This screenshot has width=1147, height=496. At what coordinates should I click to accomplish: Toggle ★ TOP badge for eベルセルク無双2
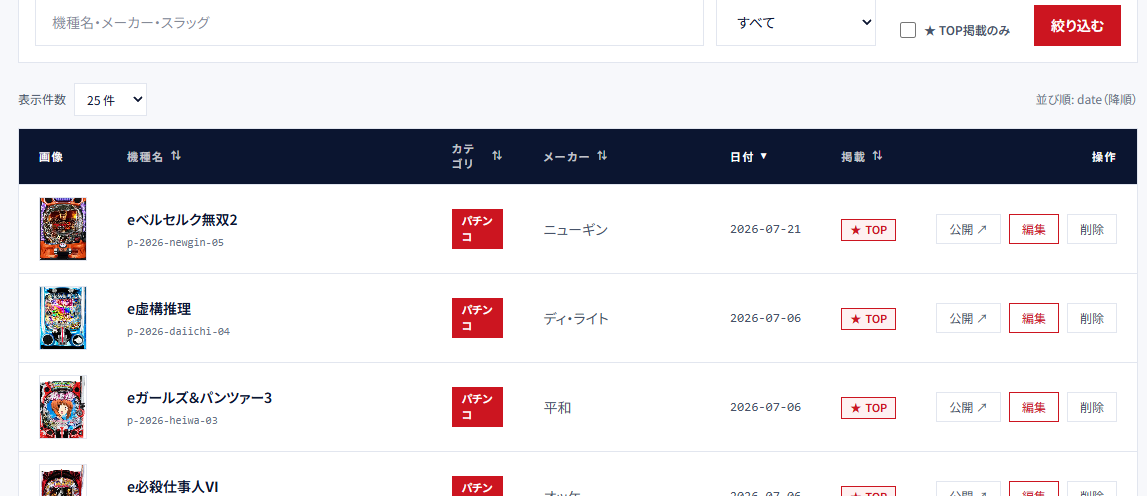point(868,230)
